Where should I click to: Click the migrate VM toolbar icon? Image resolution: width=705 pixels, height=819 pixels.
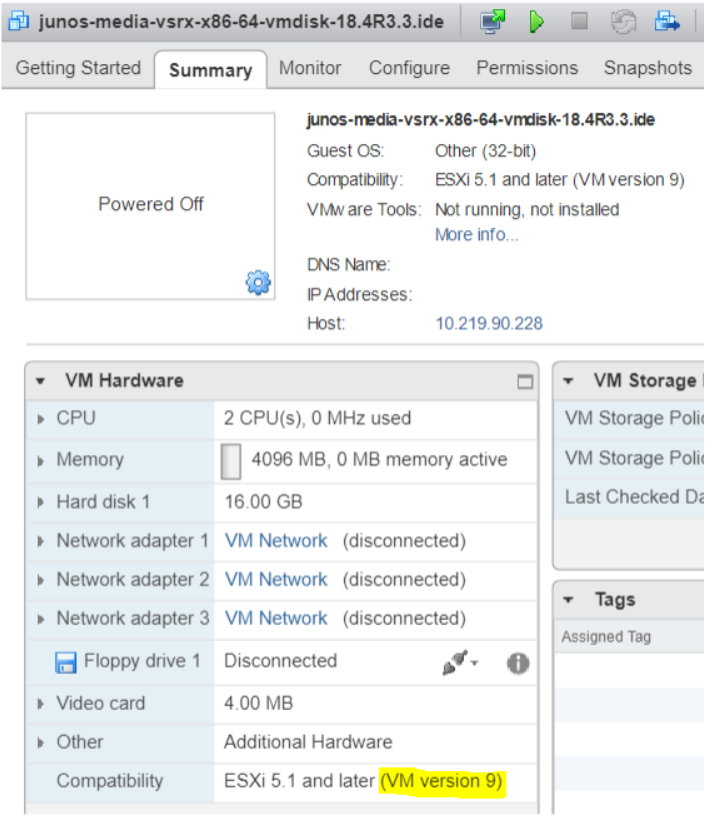point(667,21)
